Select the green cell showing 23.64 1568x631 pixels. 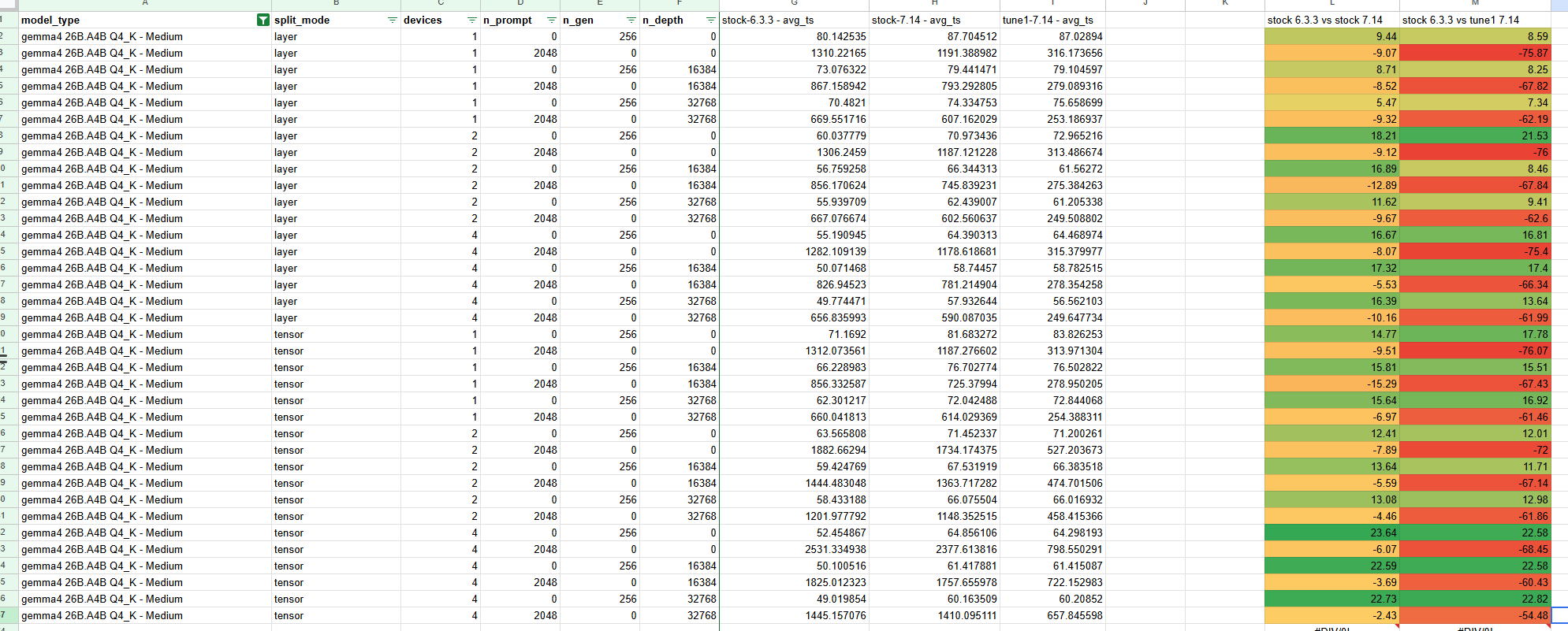click(x=1332, y=533)
